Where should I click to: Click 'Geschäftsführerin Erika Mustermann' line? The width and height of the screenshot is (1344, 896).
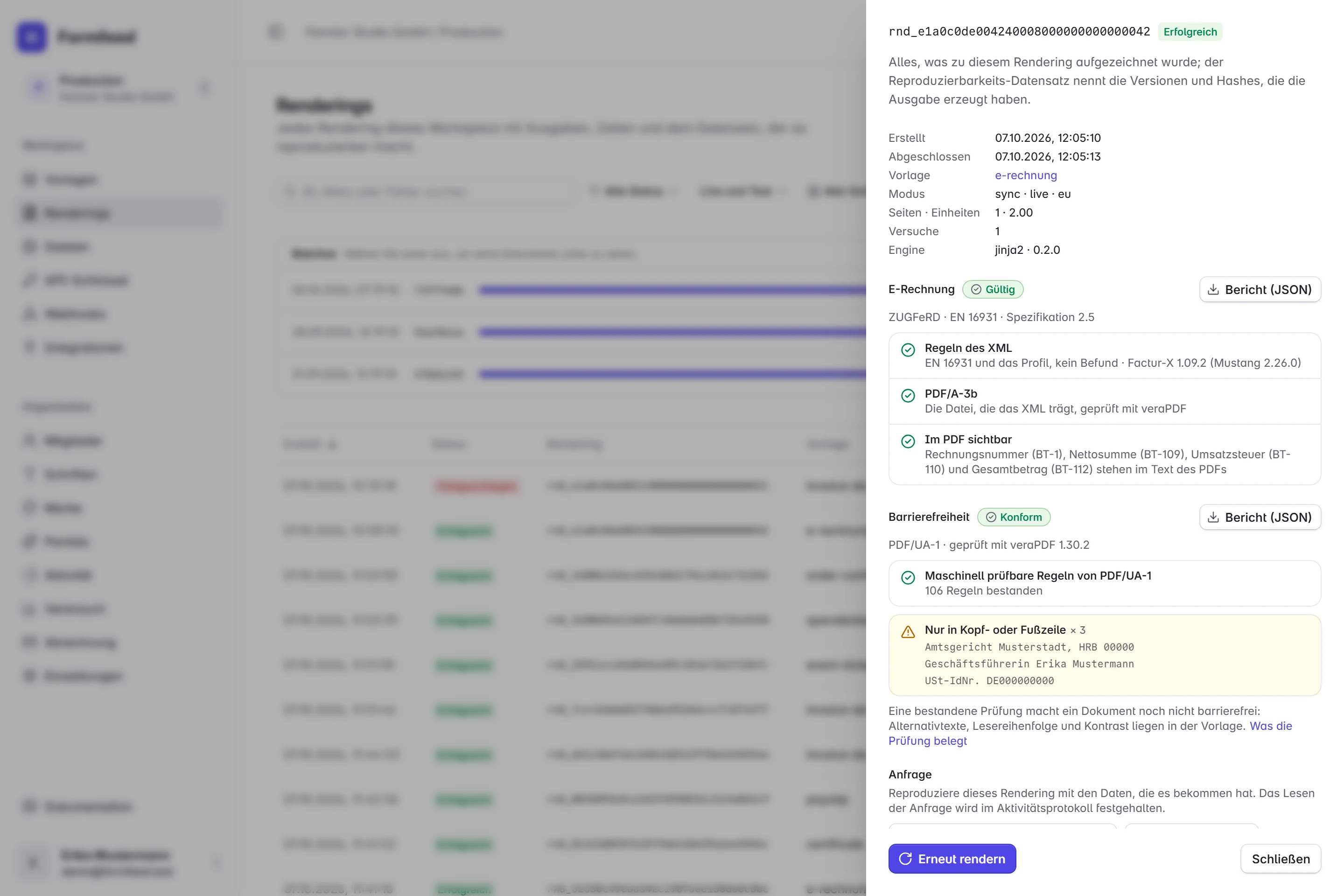pyautogui.click(x=1029, y=664)
